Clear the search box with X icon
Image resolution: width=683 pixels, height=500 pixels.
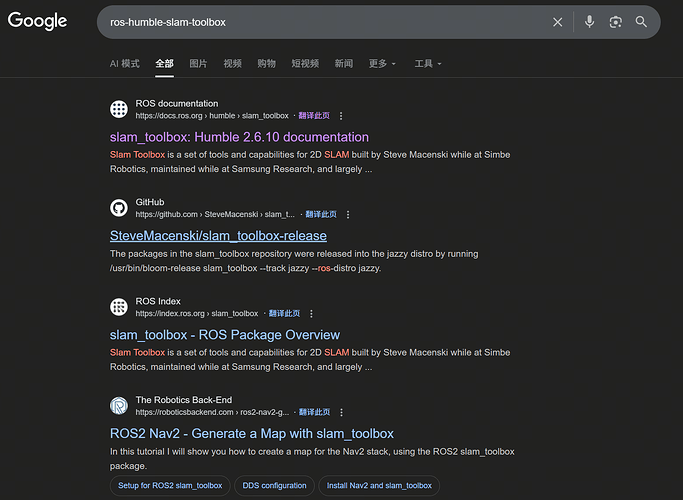(x=557, y=22)
